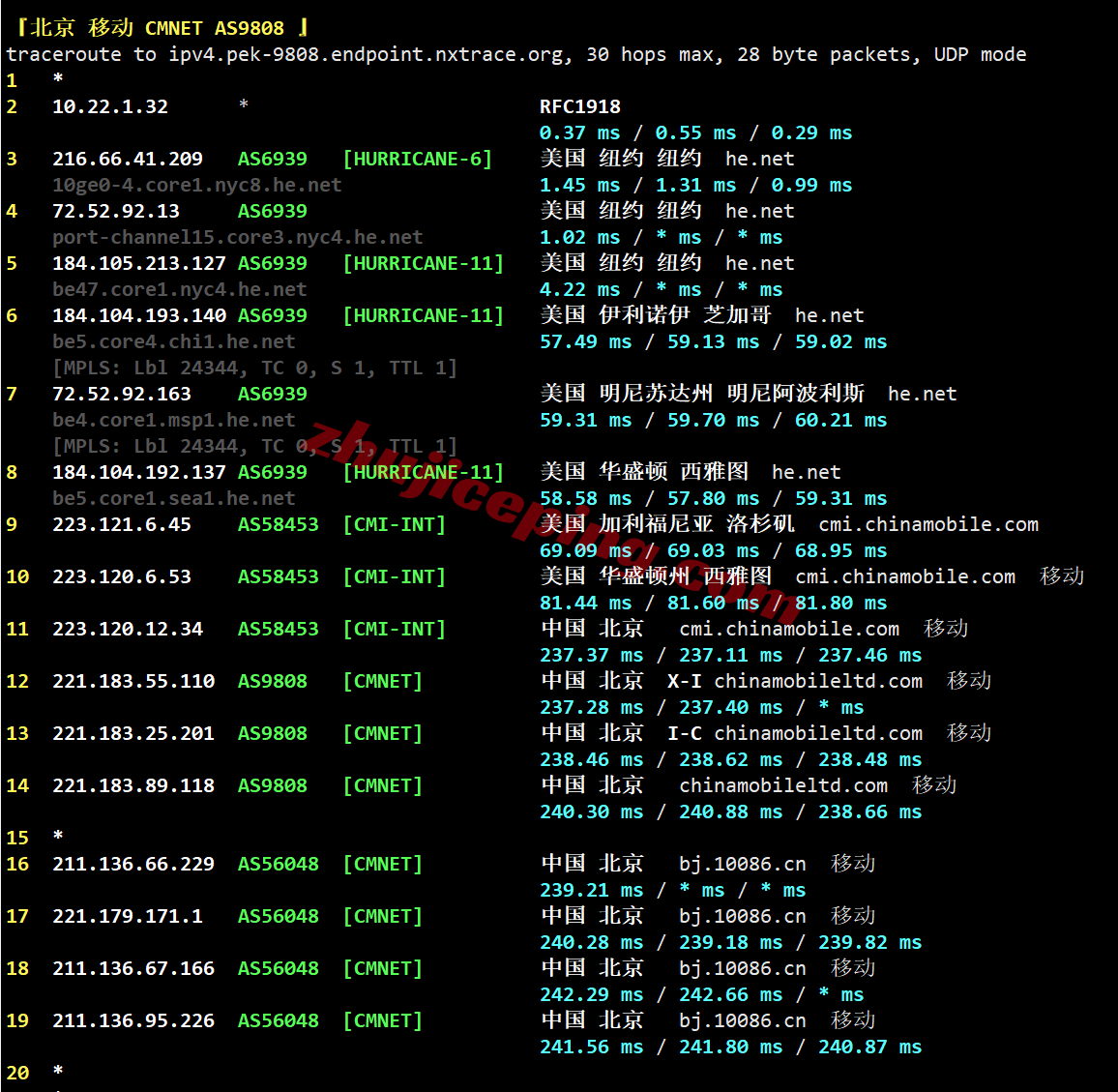Click IP address 221.179.171.1
This screenshot has width=1118, height=1092.
(128, 917)
